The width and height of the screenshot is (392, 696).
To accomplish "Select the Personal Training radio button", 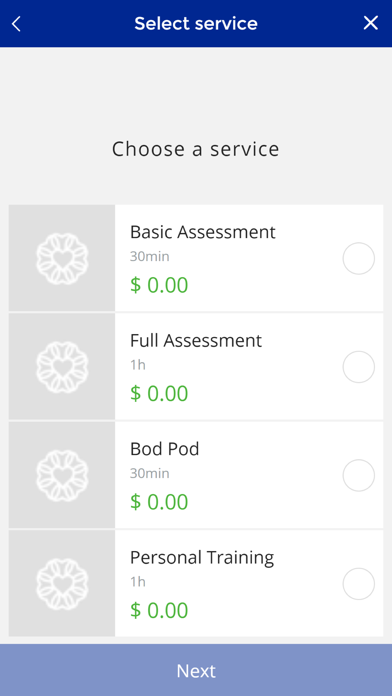I will click(359, 584).
